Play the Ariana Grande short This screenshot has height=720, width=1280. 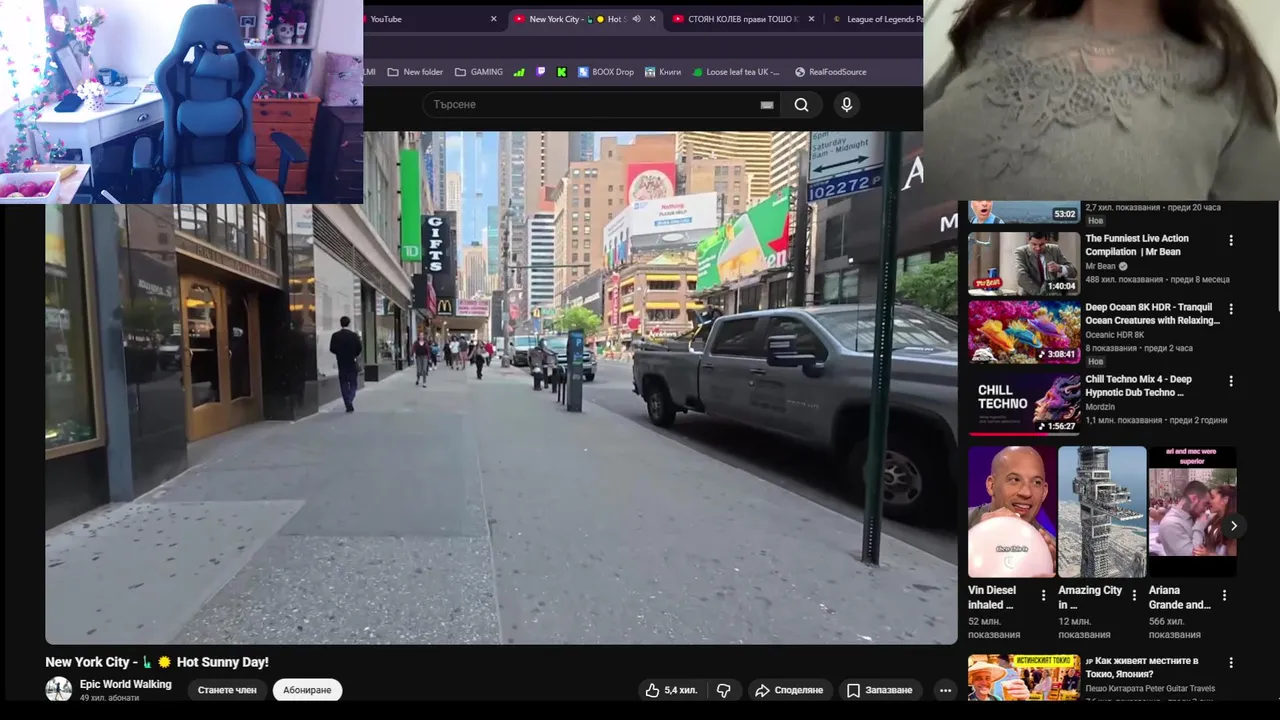pos(1192,512)
